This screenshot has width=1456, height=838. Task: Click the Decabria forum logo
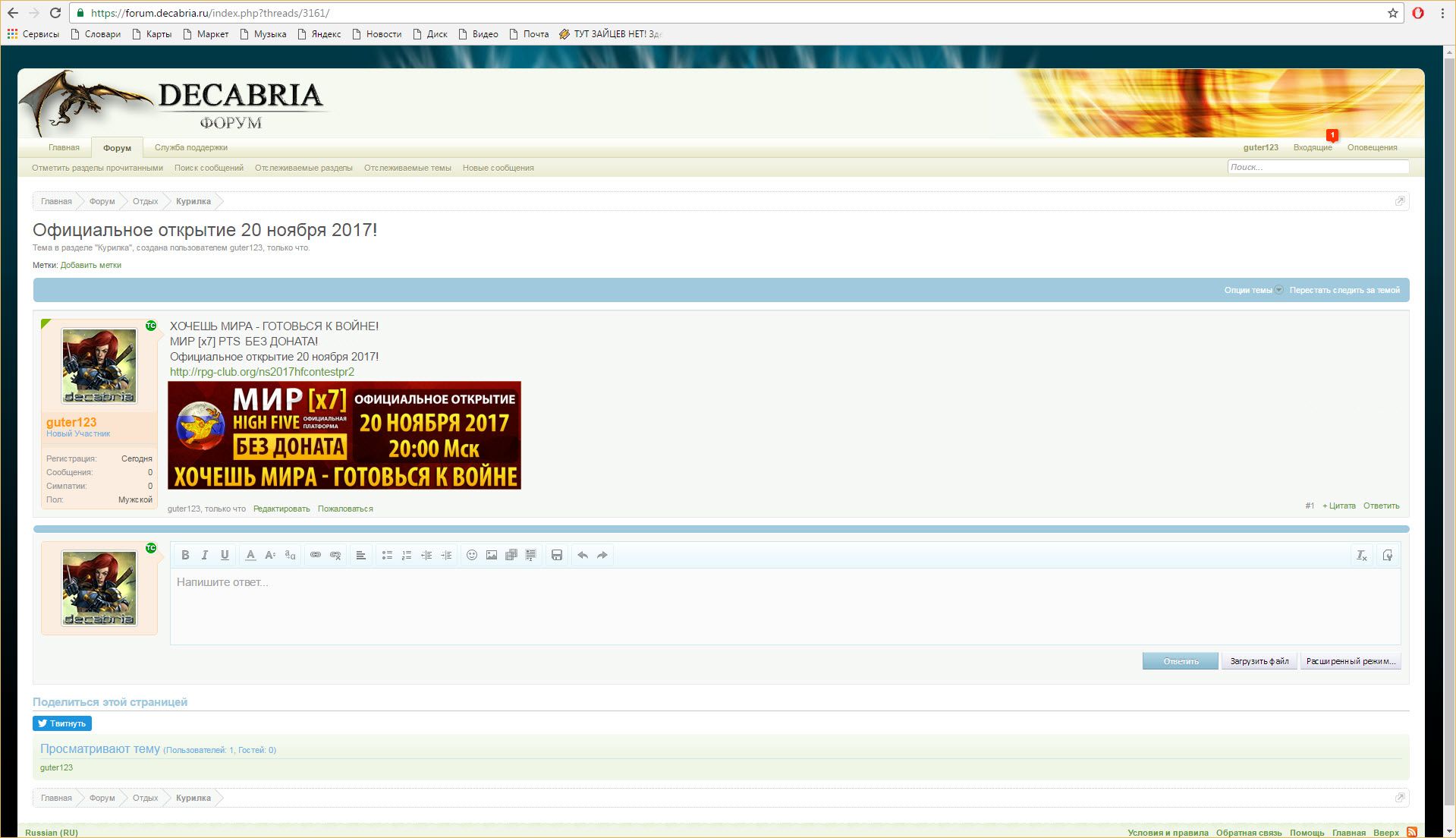click(175, 104)
